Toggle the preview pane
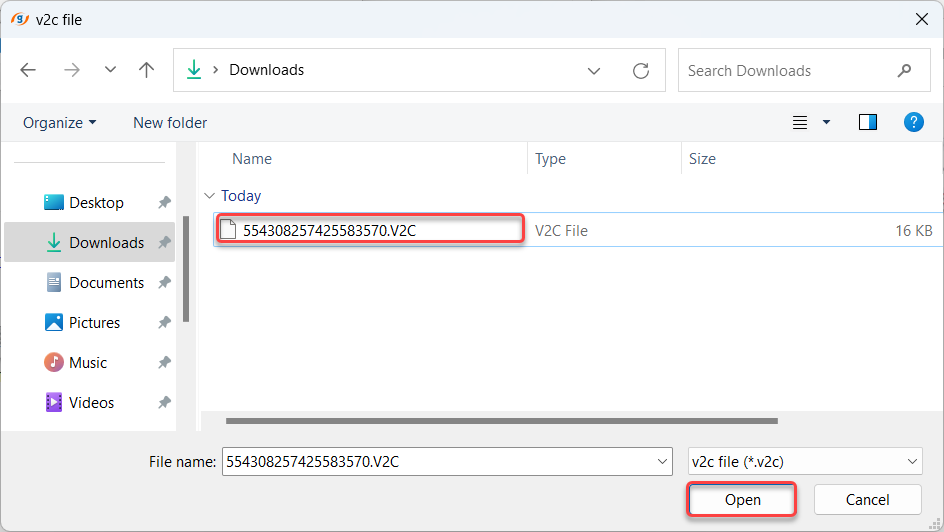The height and width of the screenshot is (532, 944). pos(868,122)
